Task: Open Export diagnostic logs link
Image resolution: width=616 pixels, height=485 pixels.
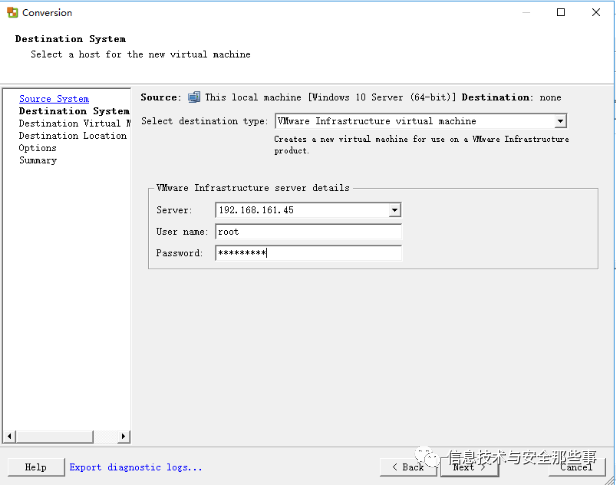Action: coord(136,467)
